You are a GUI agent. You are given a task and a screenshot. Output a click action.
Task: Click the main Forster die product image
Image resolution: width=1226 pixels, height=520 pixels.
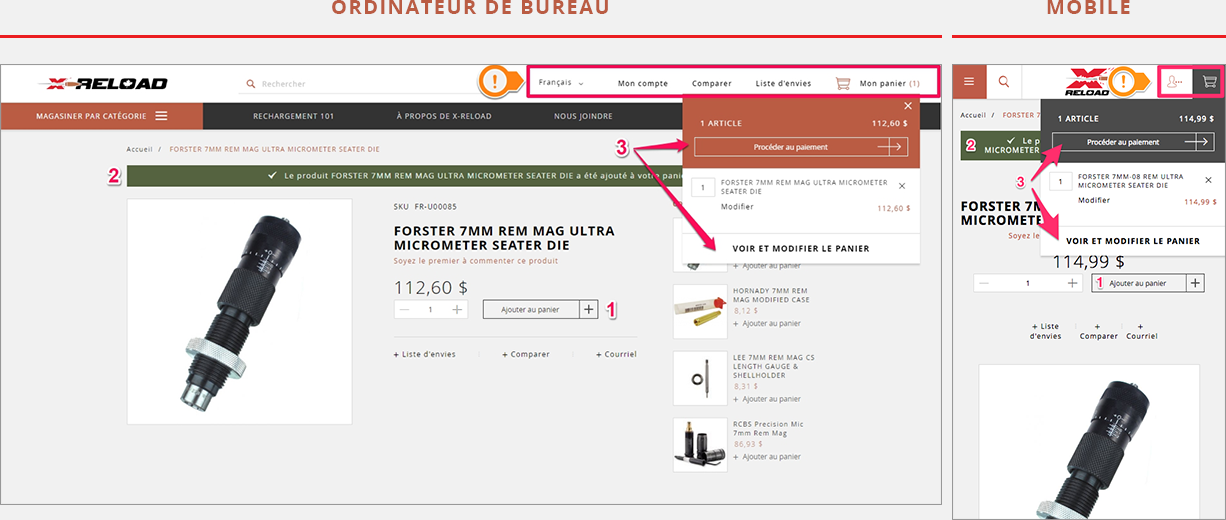click(239, 311)
